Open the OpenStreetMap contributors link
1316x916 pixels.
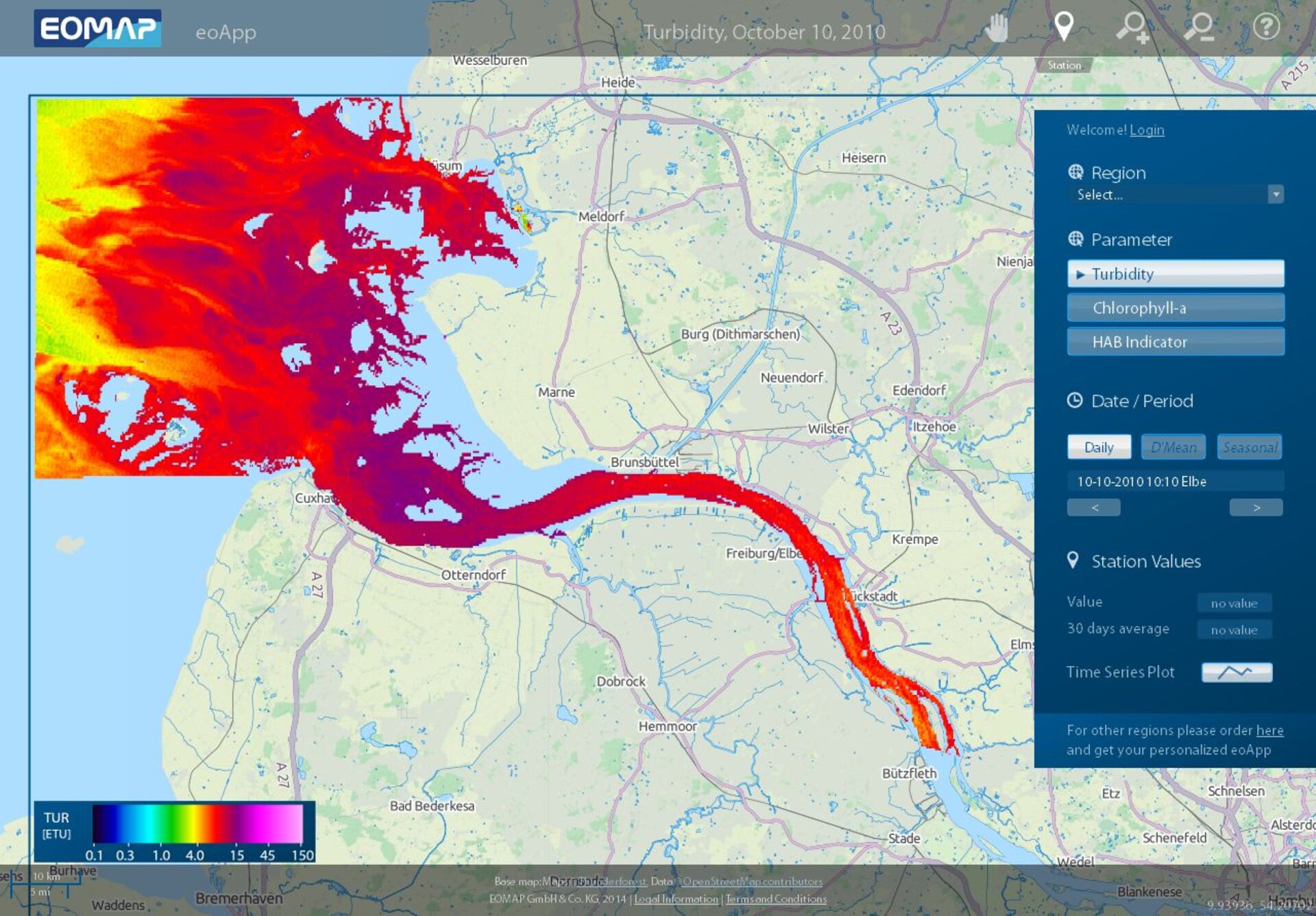click(x=752, y=881)
